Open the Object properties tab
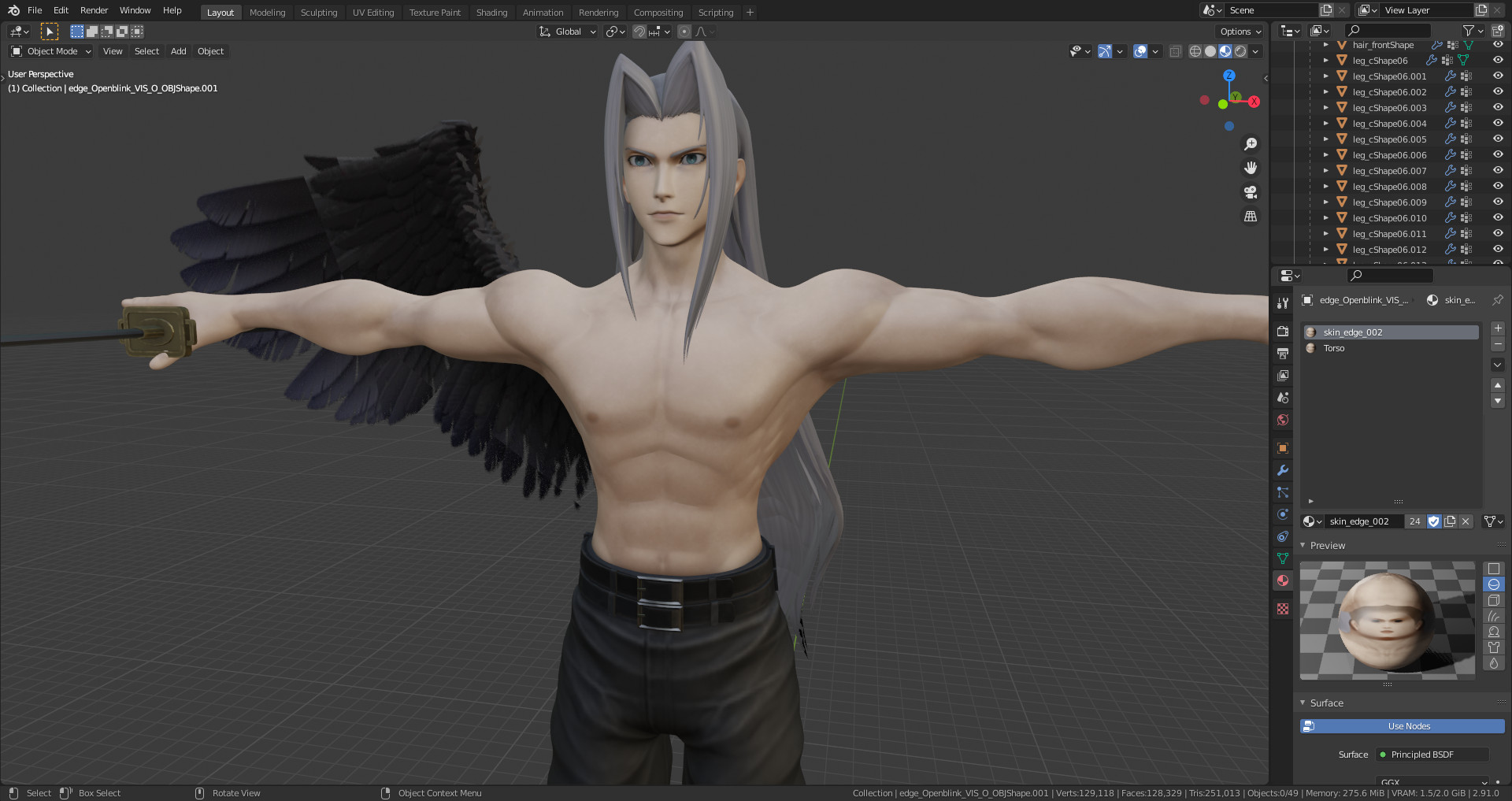The height and width of the screenshot is (801, 1512). (x=1283, y=448)
